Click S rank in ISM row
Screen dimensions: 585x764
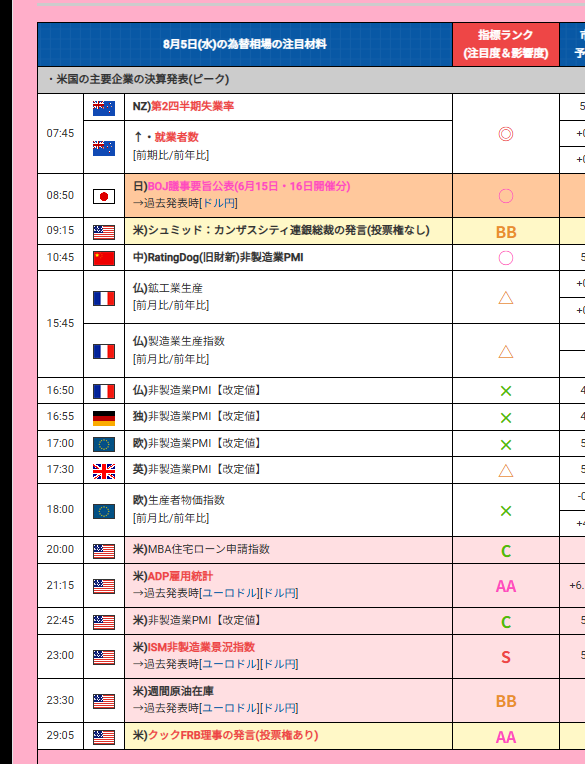[506, 657]
